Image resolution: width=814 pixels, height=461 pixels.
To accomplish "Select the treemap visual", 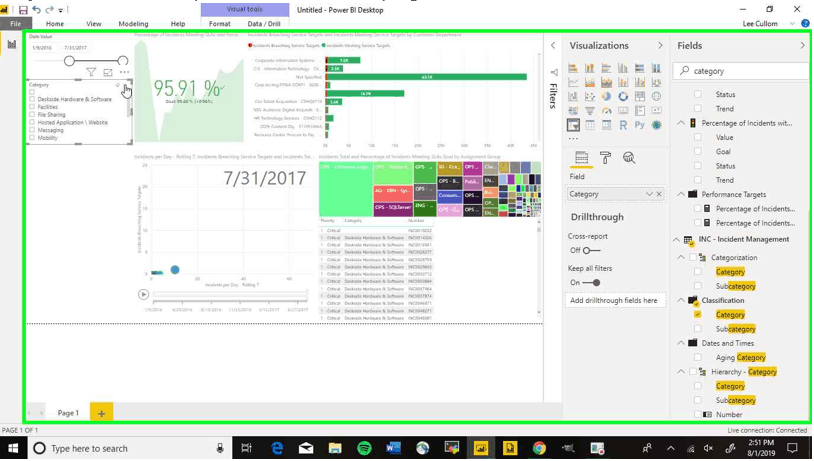I will click(640, 96).
